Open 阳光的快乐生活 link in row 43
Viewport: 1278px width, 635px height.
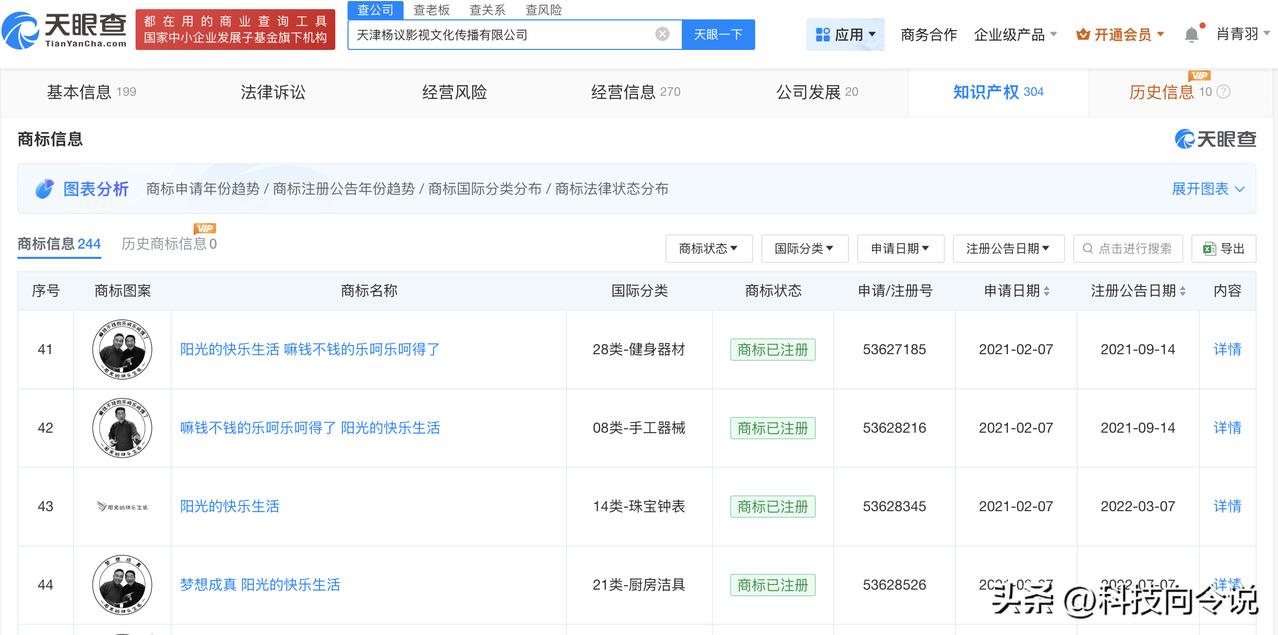230,507
